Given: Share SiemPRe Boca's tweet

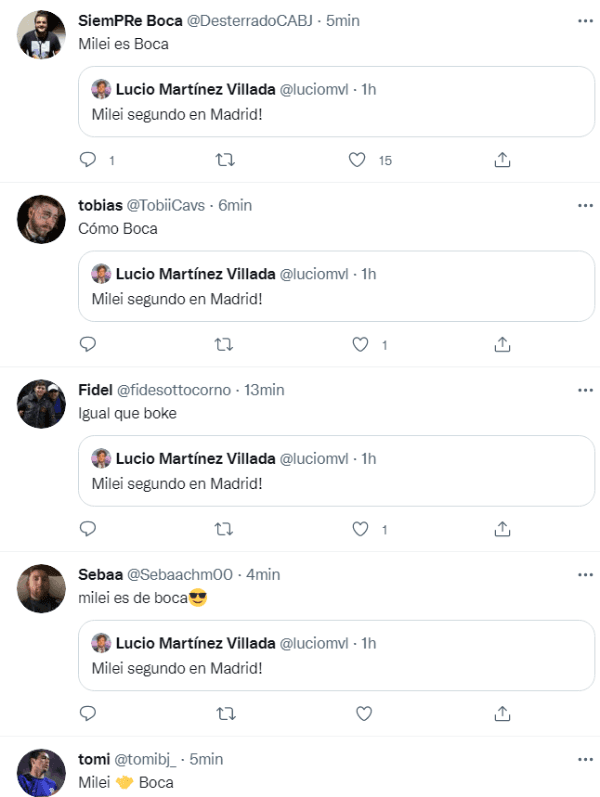Looking at the screenshot, I should coord(503,159).
